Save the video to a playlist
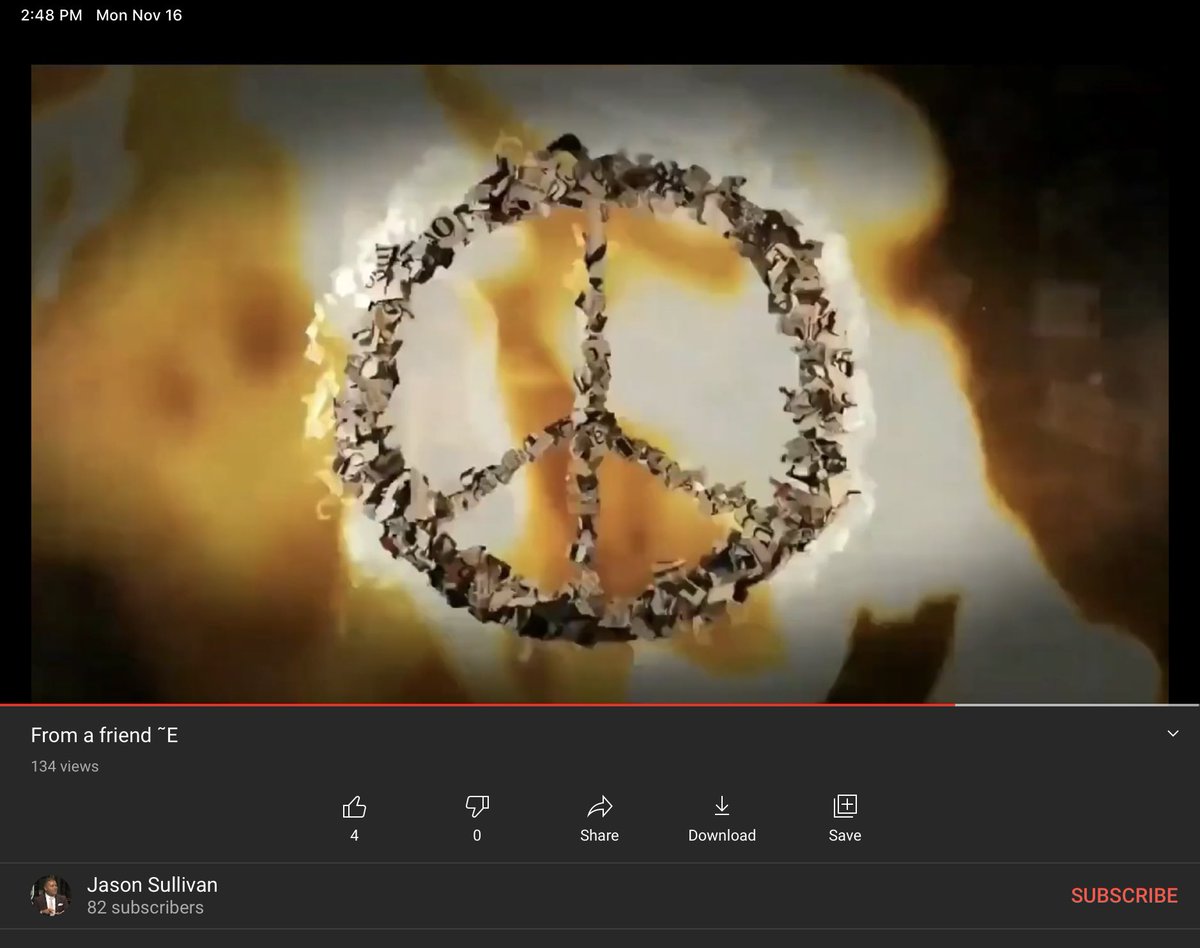This screenshot has width=1200, height=948. [845, 805]
